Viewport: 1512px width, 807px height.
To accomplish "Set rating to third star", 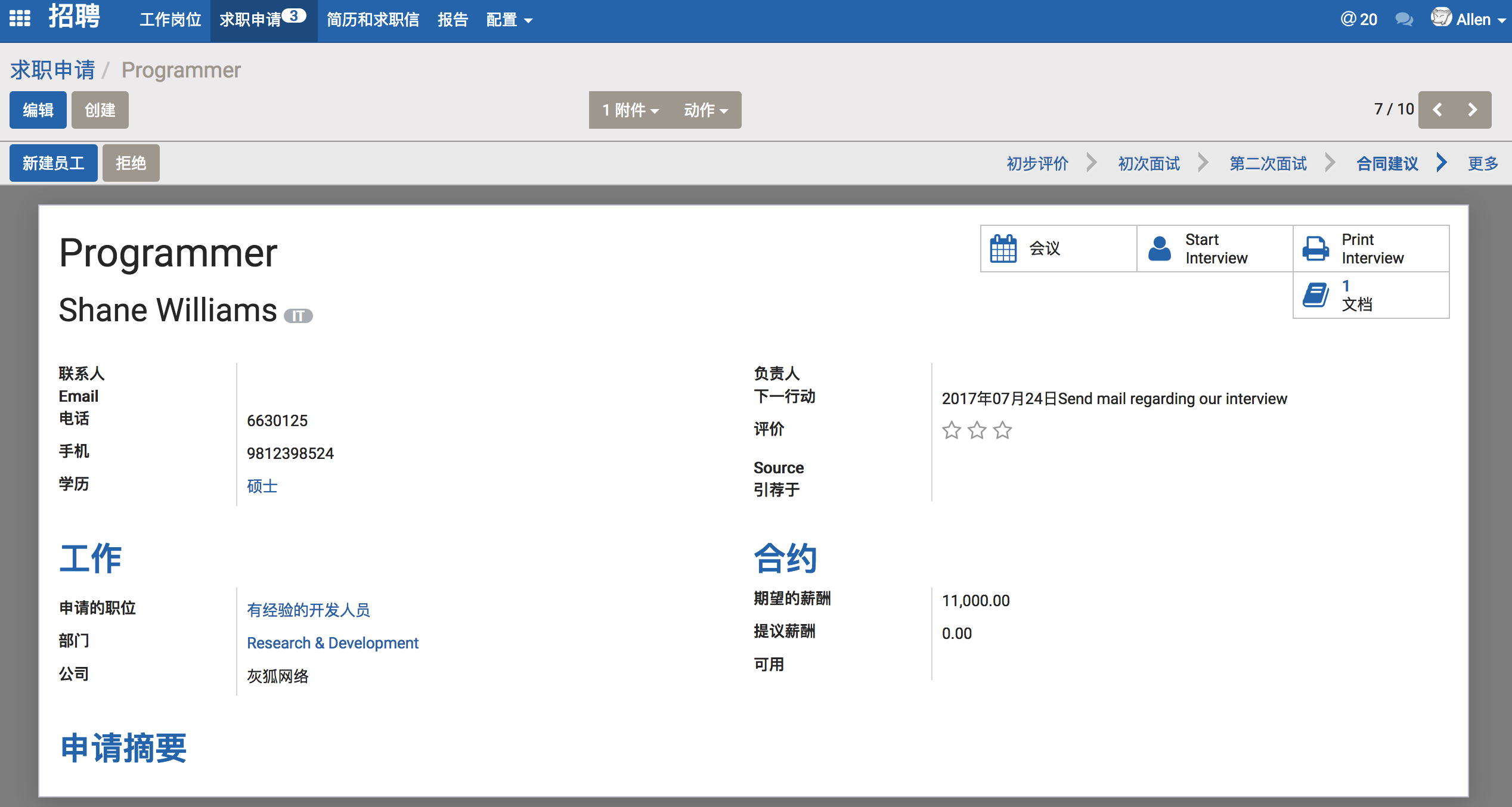I will click(x=1003, y=430).
